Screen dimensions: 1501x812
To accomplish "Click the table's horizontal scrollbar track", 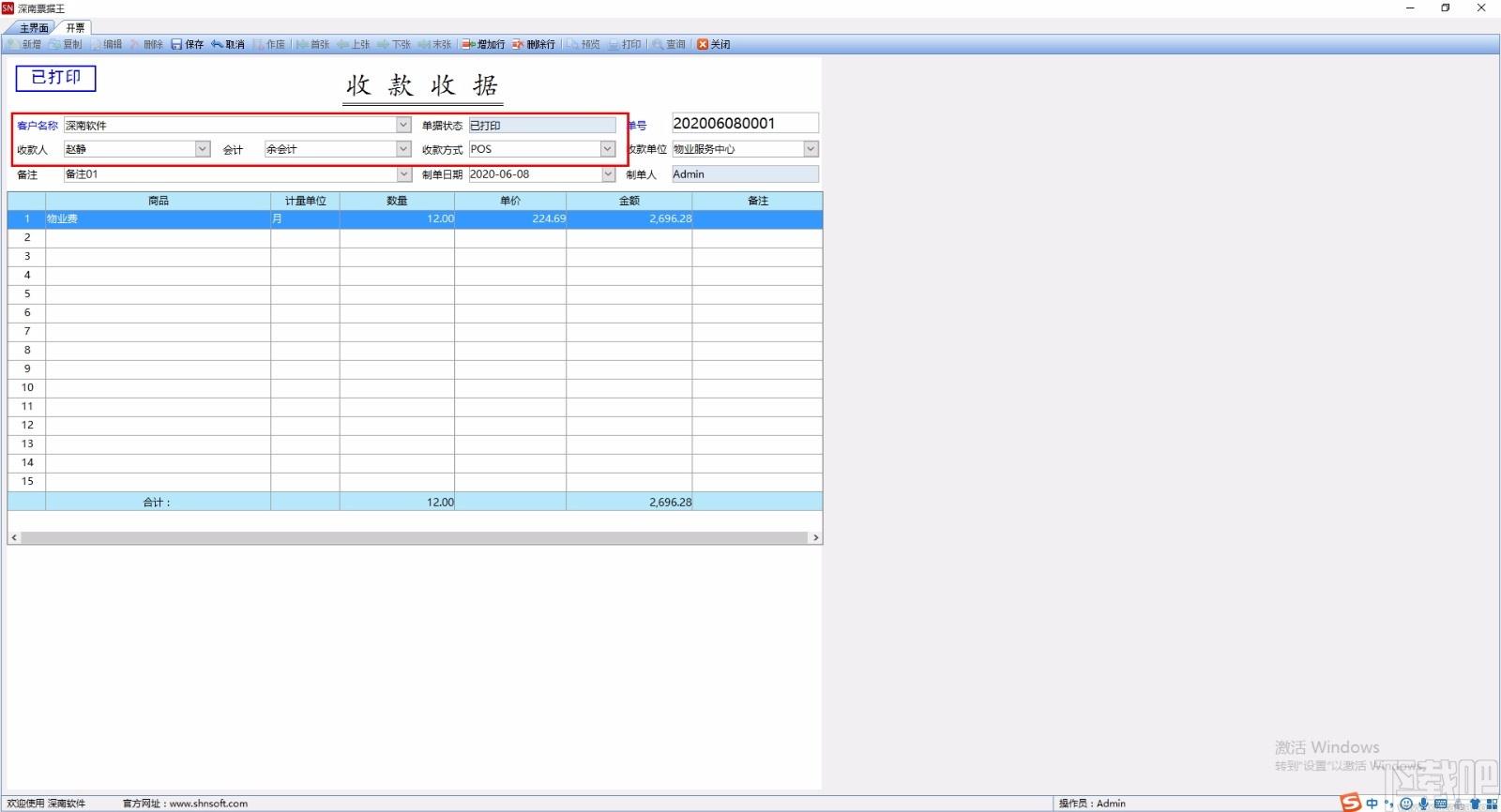I will [414, 538].
